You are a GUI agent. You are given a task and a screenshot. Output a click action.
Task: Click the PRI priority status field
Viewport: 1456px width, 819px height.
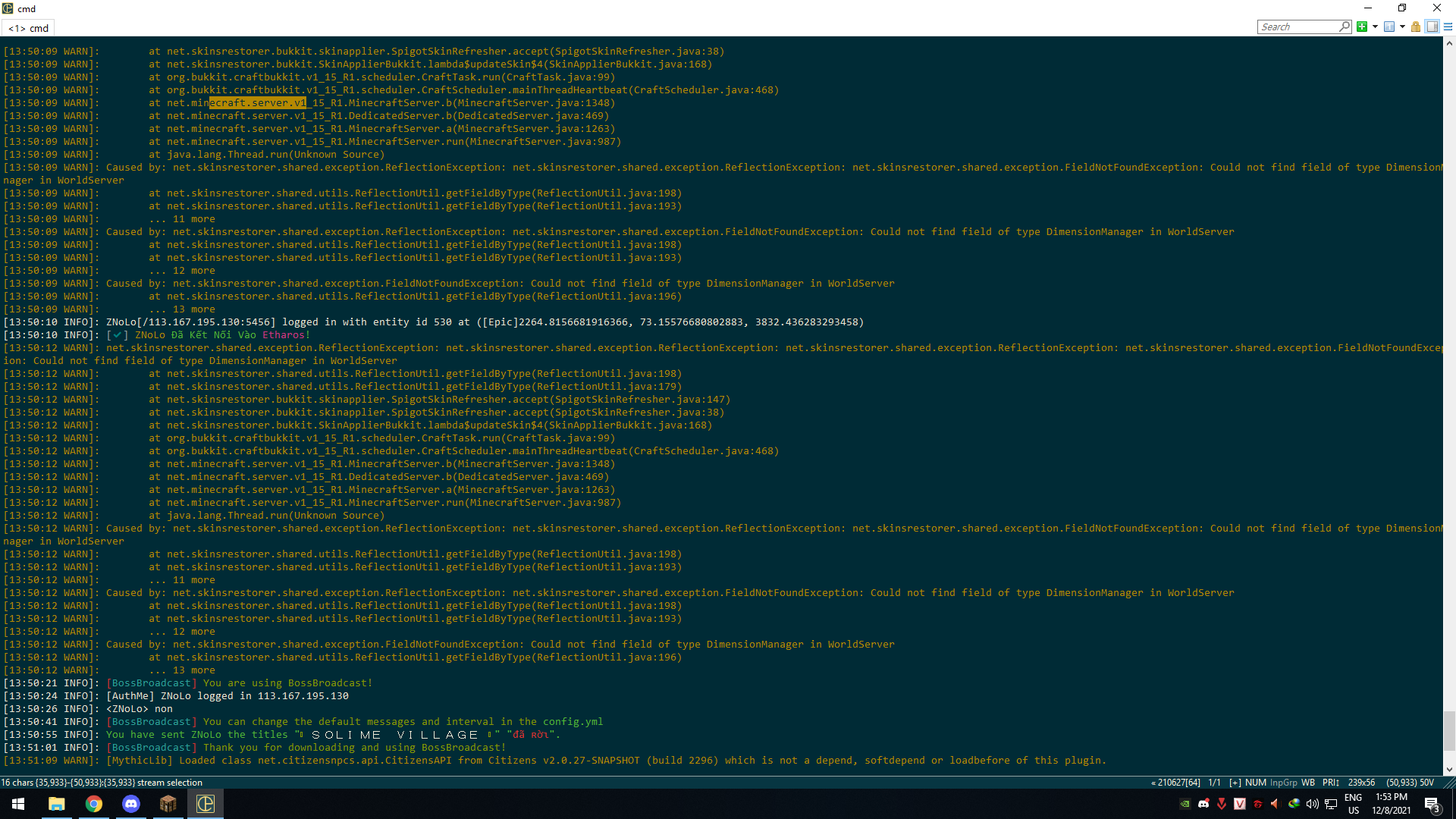1330,783
